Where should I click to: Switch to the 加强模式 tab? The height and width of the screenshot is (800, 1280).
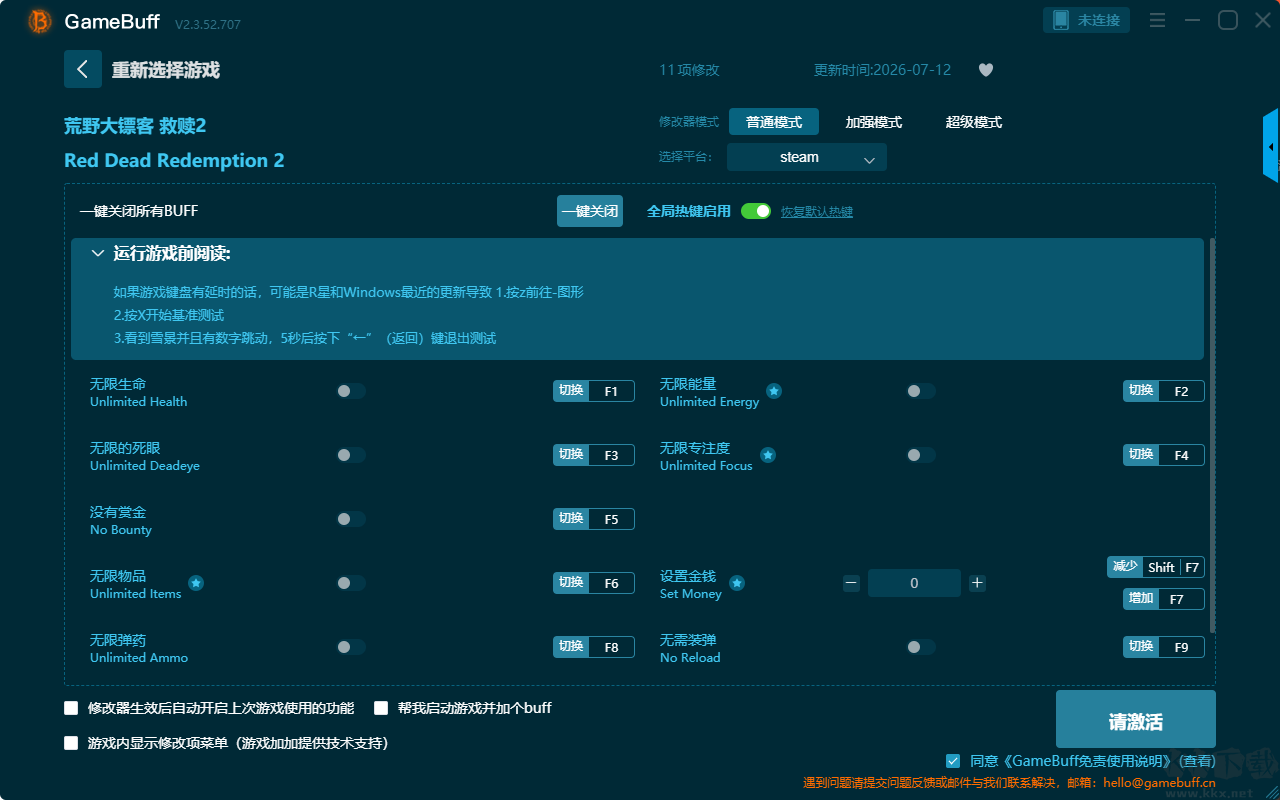click(x=874, y=122)
